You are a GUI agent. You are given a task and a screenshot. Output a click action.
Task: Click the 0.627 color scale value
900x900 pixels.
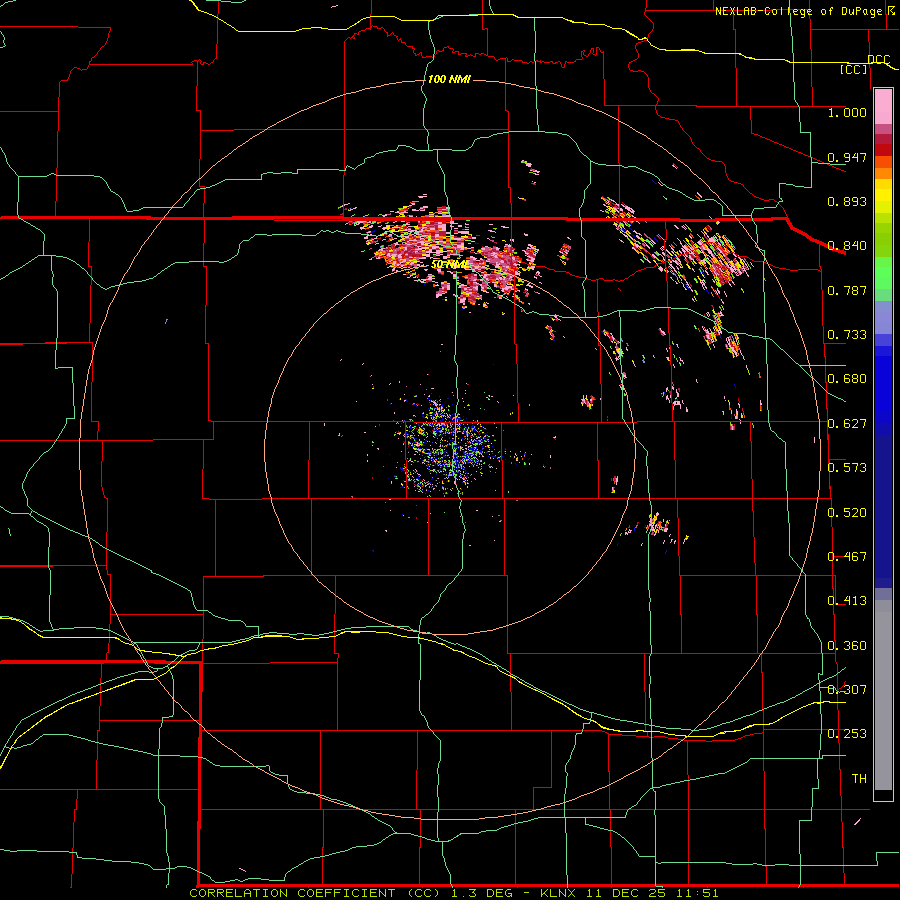click(847, 423)
